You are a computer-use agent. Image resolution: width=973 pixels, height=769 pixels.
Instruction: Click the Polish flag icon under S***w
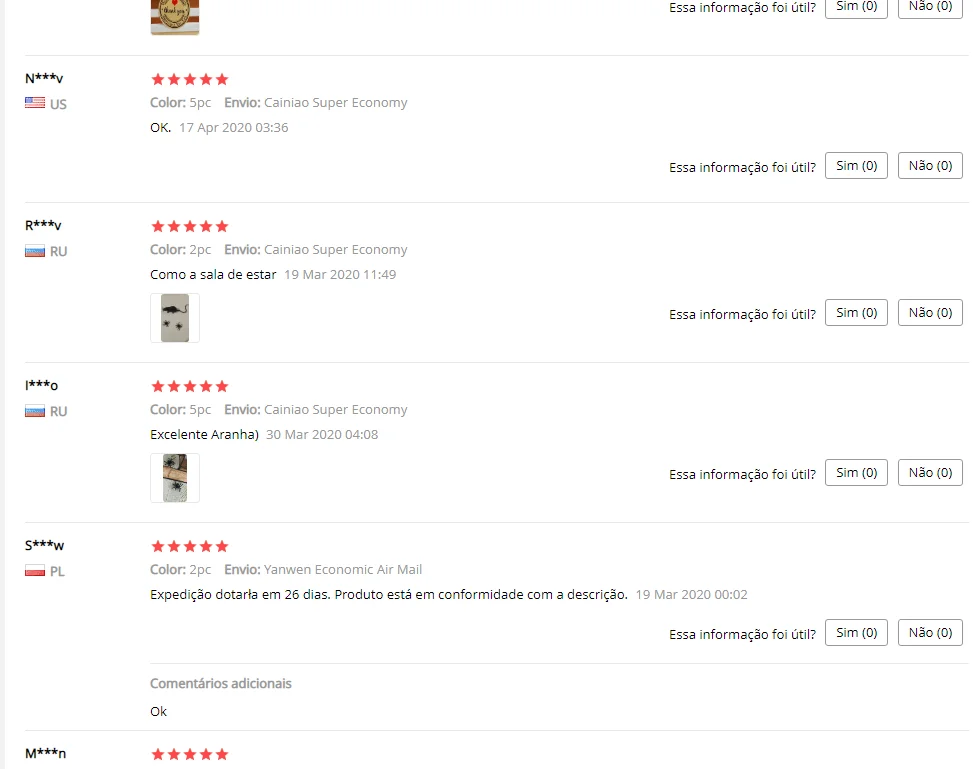35,570
